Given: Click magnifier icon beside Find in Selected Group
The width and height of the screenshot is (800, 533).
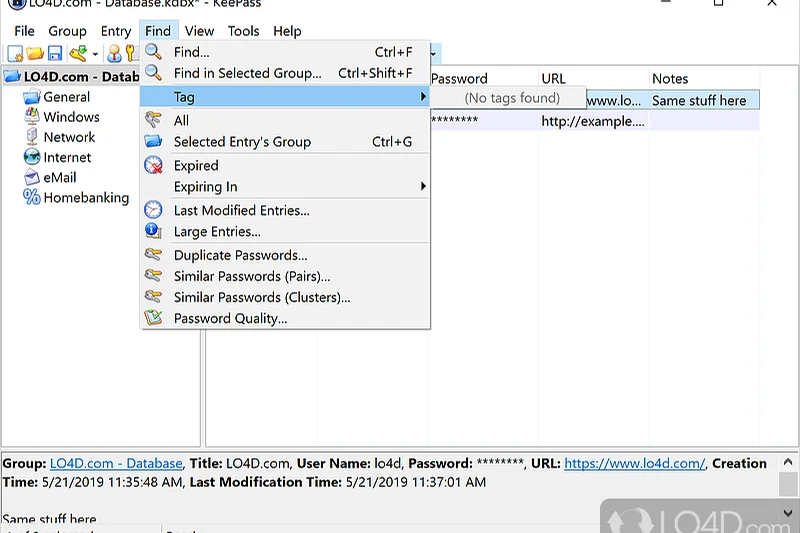Looking at the screenshot, I should [153, 73].
